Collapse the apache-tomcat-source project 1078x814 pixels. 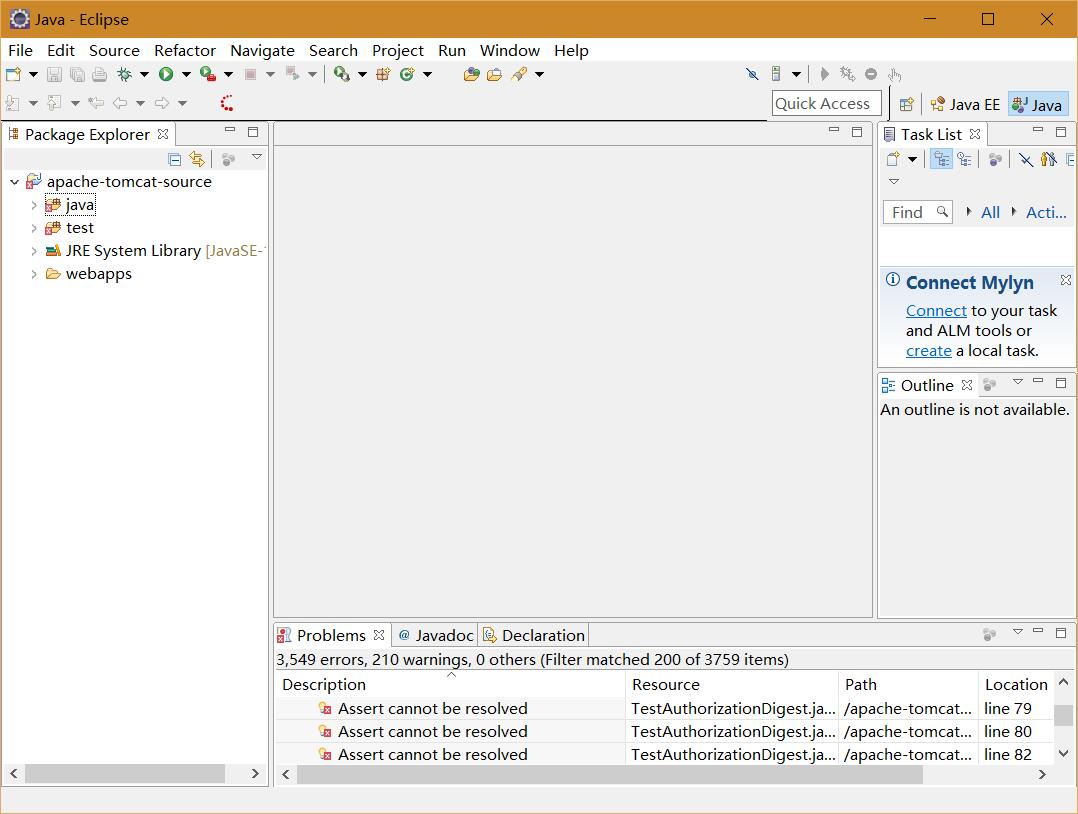[14, 182]
